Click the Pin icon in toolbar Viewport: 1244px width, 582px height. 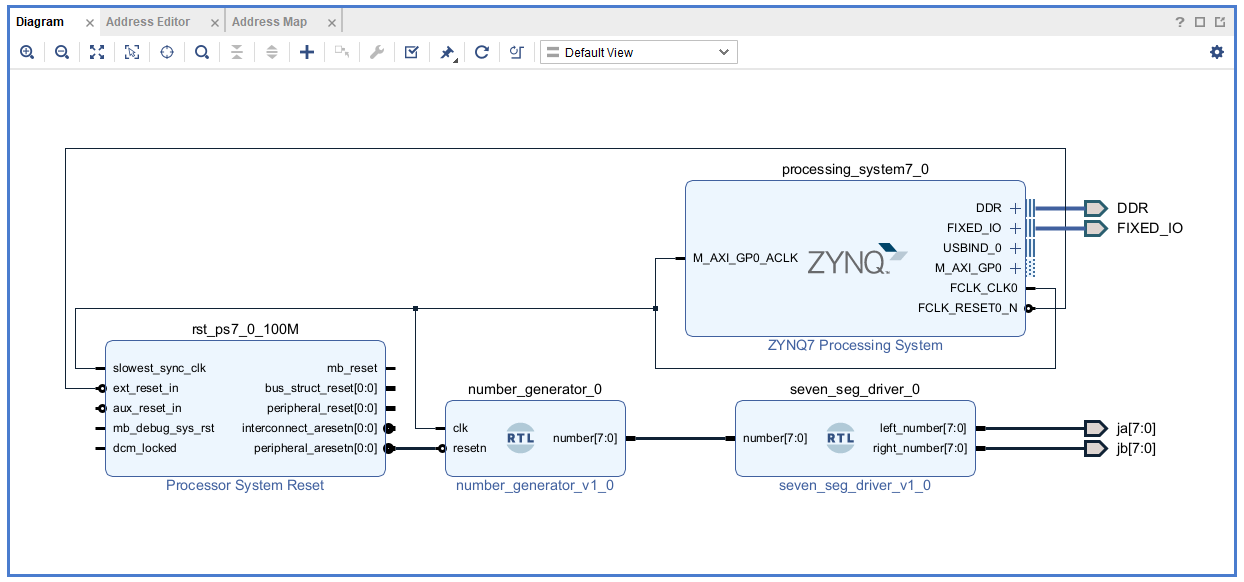447,52
